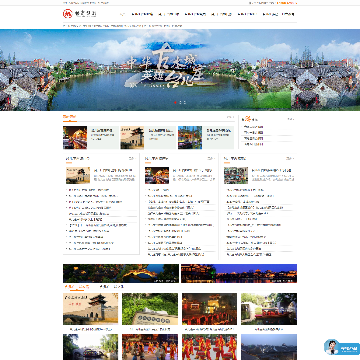Switch to the non-highlighted second gallery tab
The image size is (360, 360).
click(x=112, y=287)
